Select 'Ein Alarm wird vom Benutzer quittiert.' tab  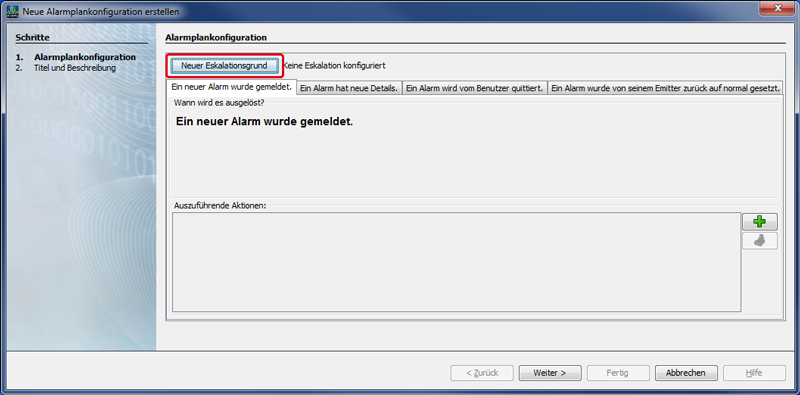pos(474,88)
